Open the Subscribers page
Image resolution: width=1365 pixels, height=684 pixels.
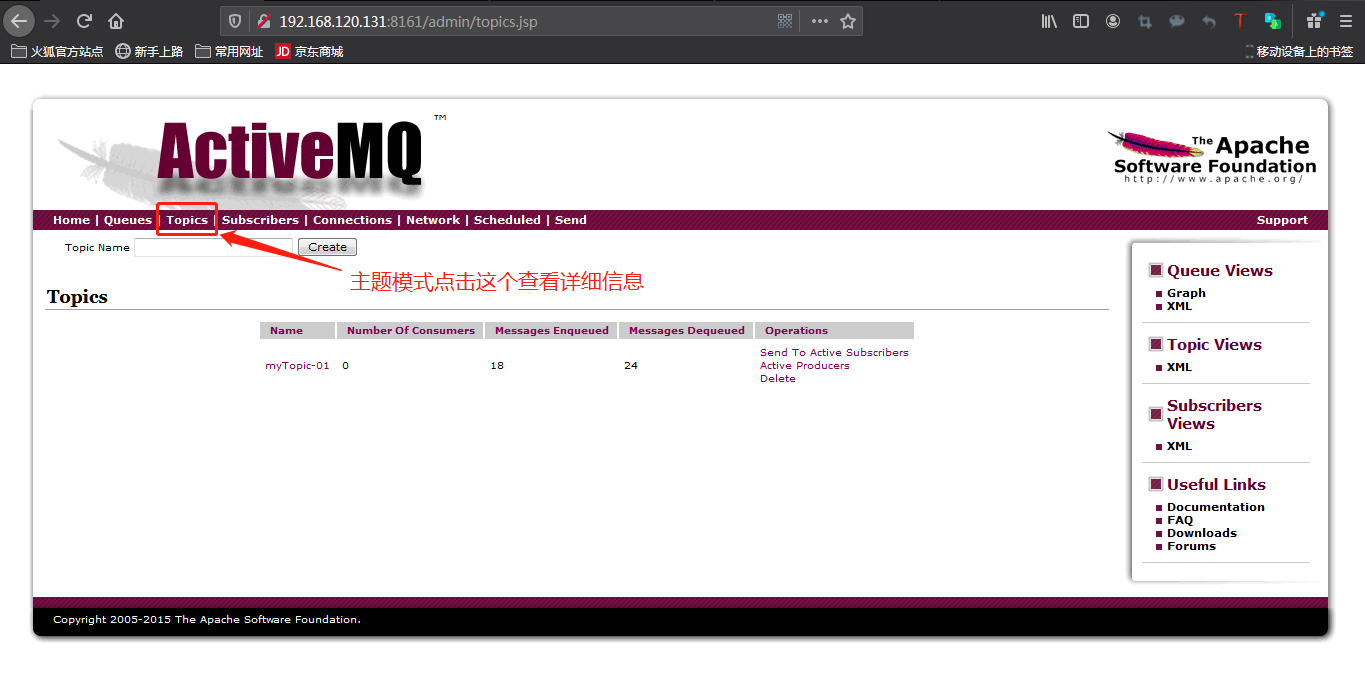260,220
